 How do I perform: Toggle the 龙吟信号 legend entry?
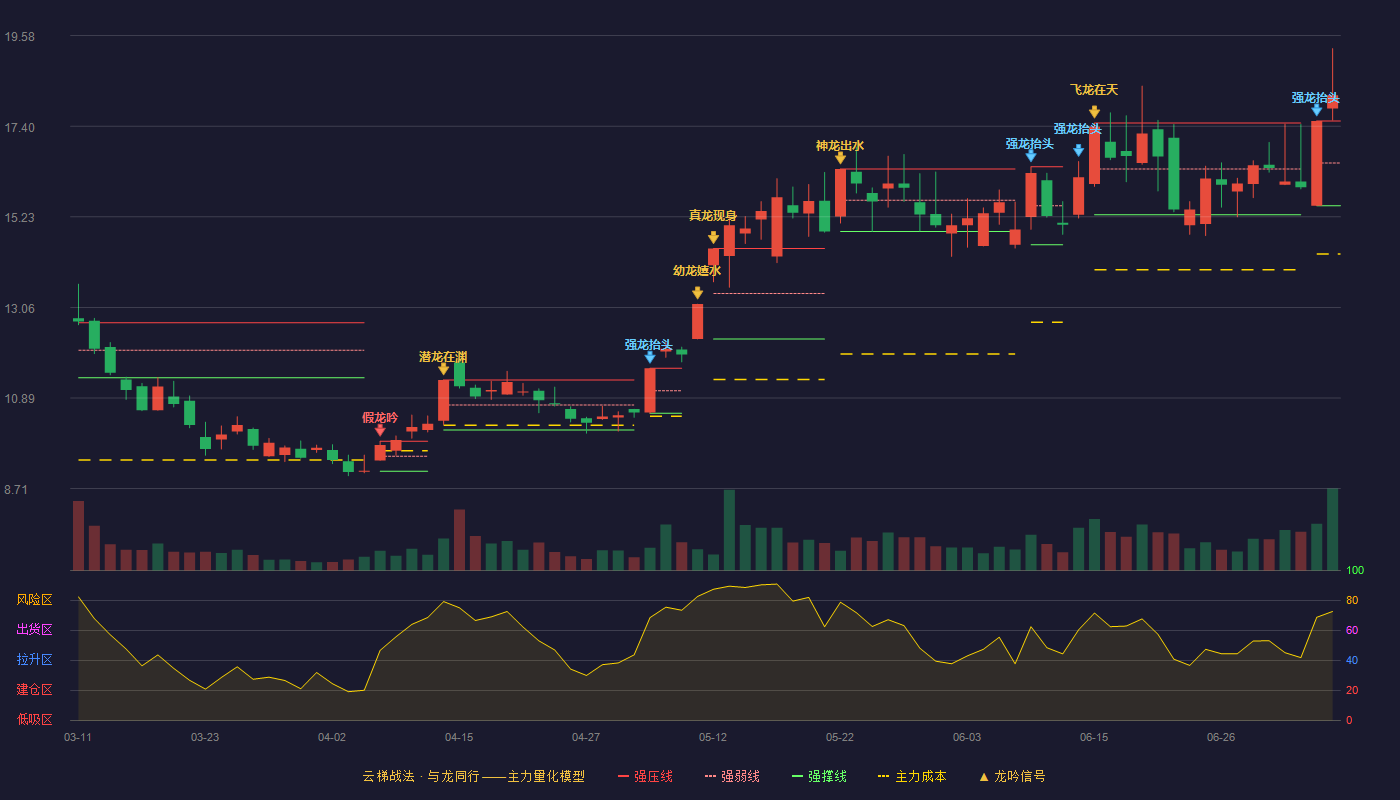[1011, 776]
